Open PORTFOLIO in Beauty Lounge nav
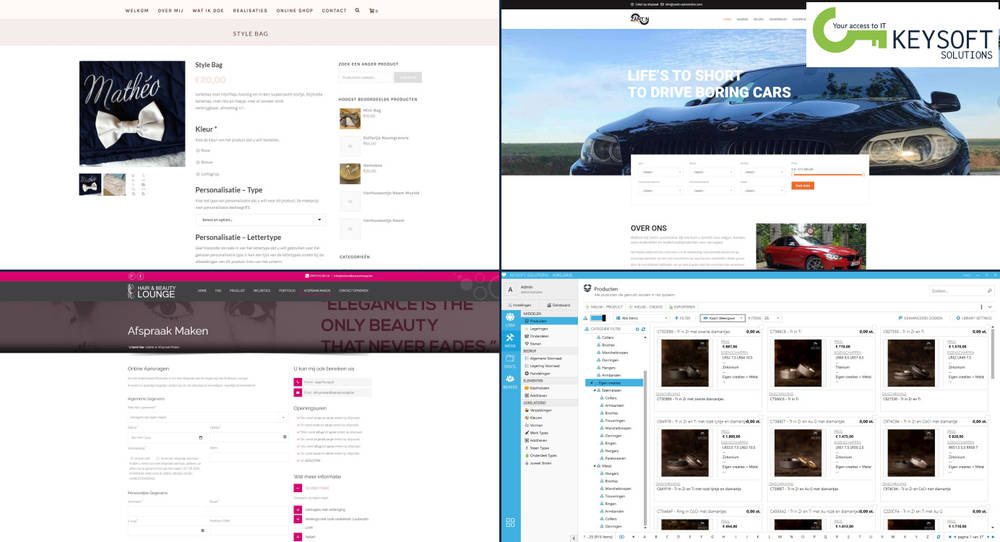 287,291
